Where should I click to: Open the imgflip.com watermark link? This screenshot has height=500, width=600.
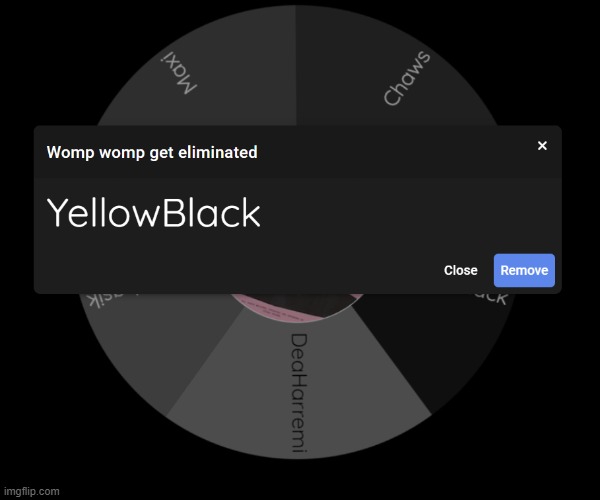click(x=31, y=491)
